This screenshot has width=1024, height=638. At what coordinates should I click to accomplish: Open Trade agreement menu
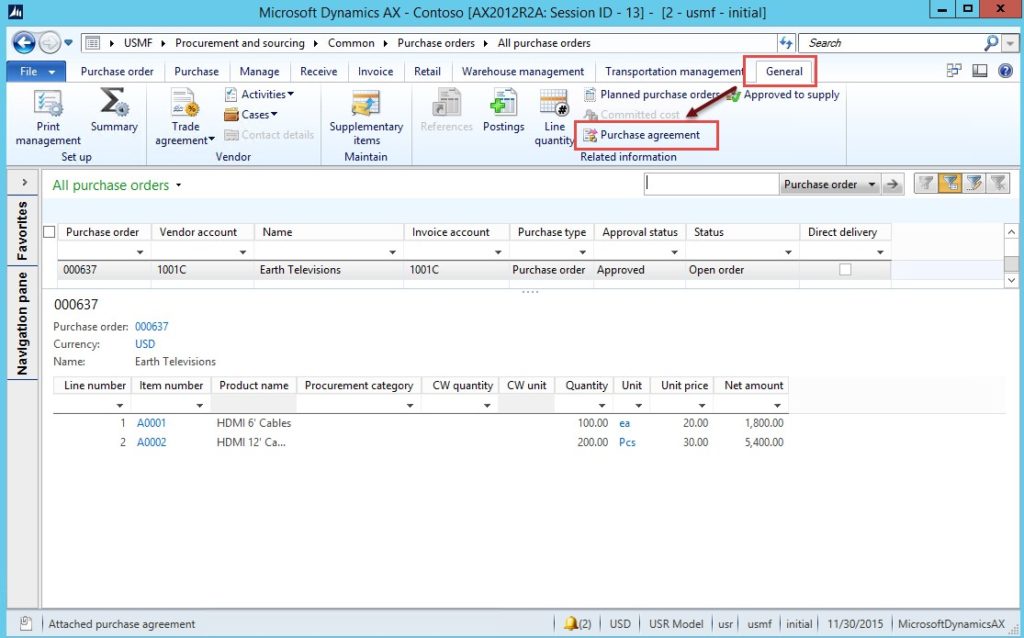point(185,118)
